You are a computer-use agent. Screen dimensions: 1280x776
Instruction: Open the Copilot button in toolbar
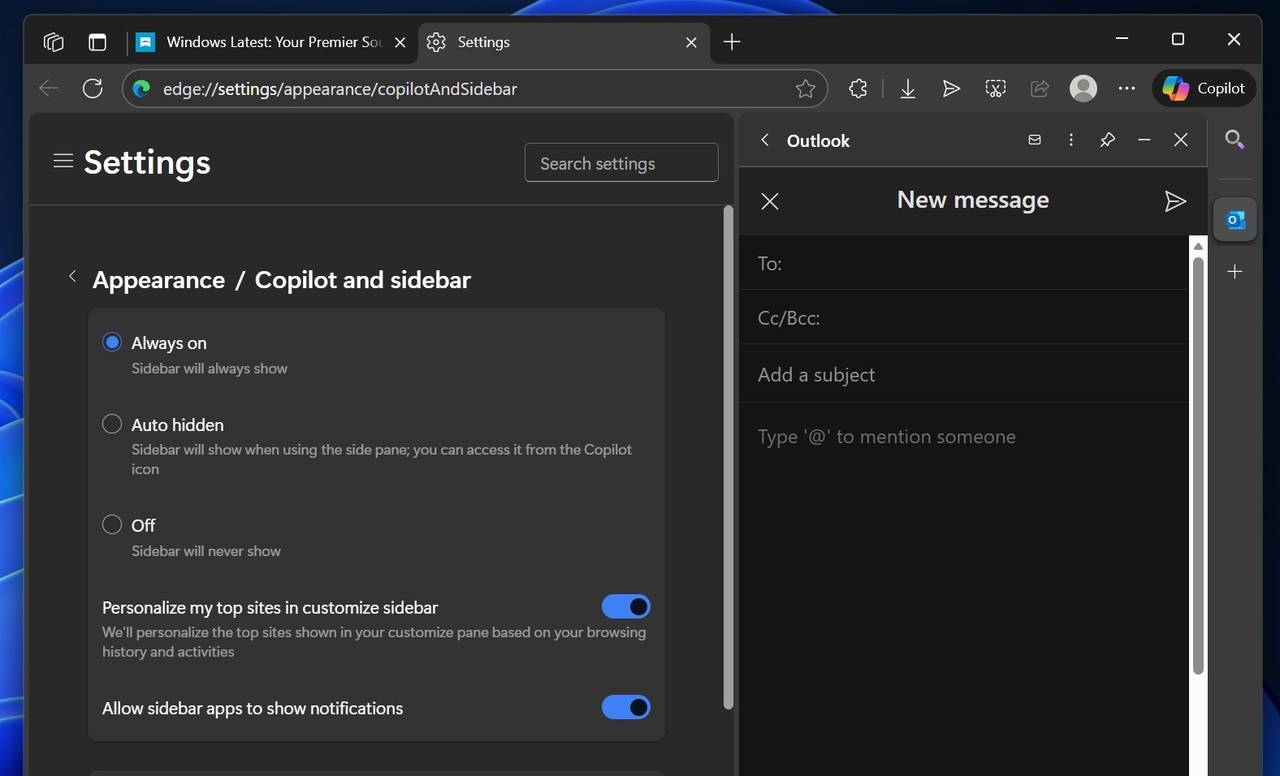pyautogui.click(x=1204, y=89)
